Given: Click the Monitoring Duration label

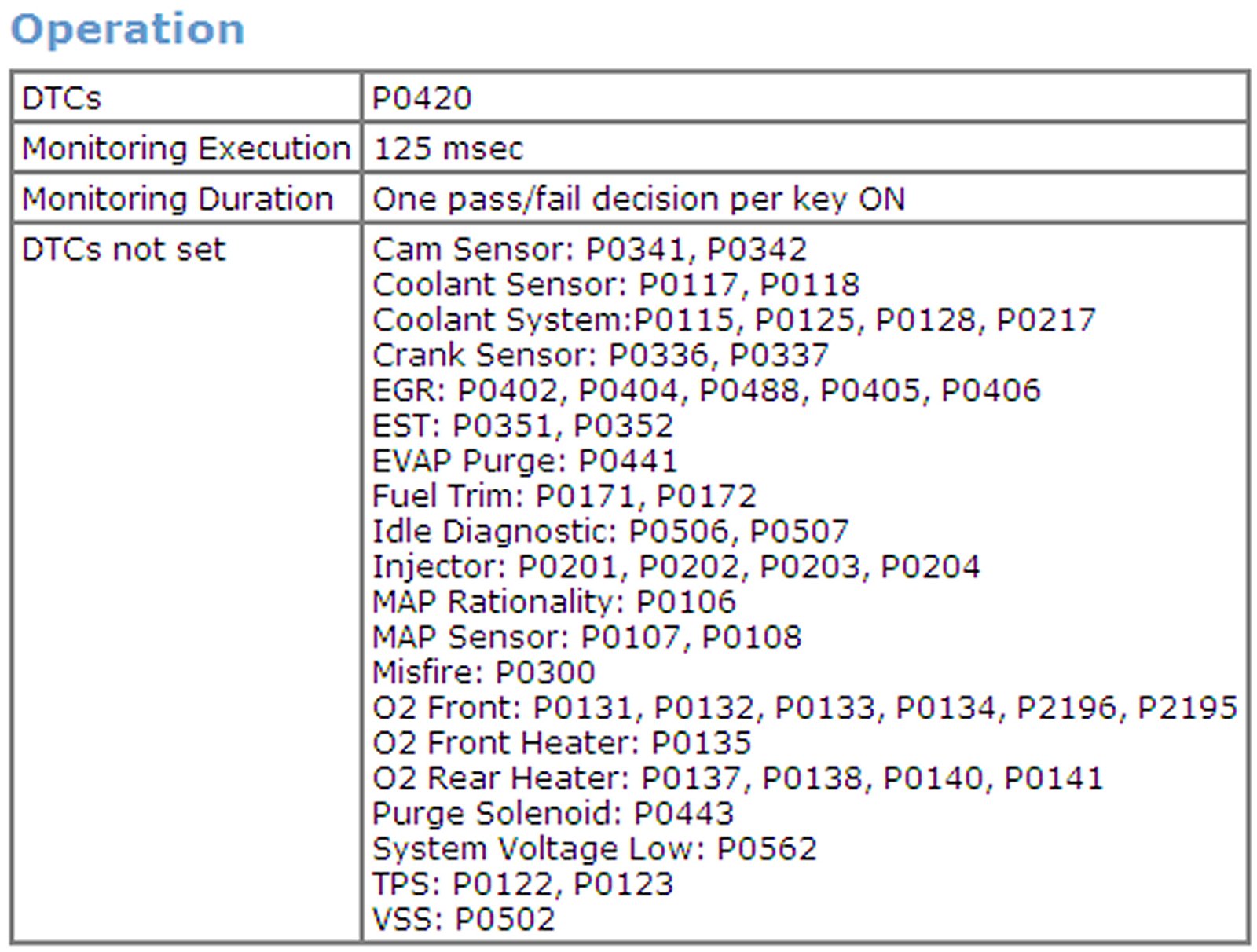Looking at the screenshot, I should click(178, 199).
